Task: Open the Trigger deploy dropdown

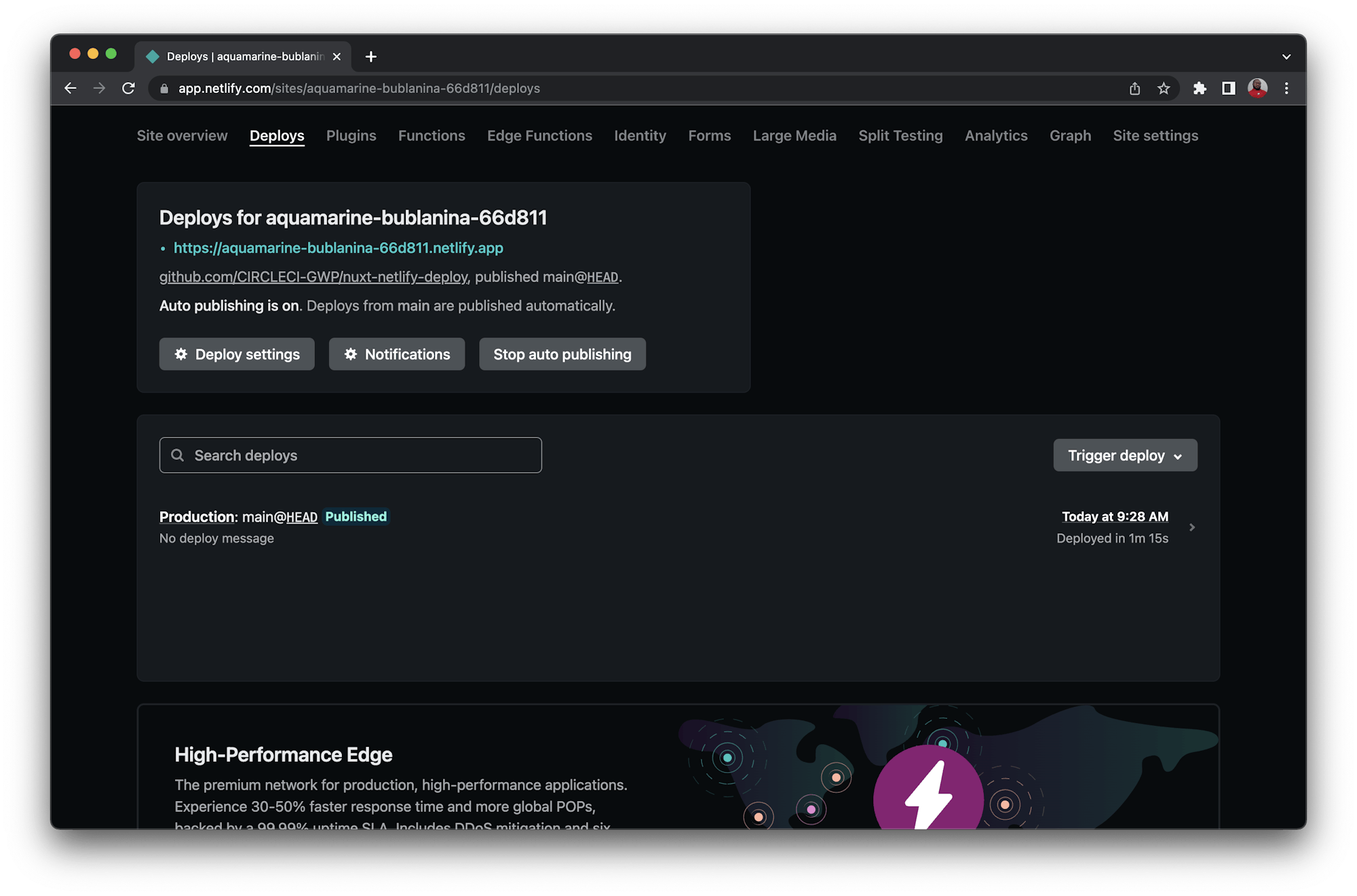Action: pos(1124,455)
